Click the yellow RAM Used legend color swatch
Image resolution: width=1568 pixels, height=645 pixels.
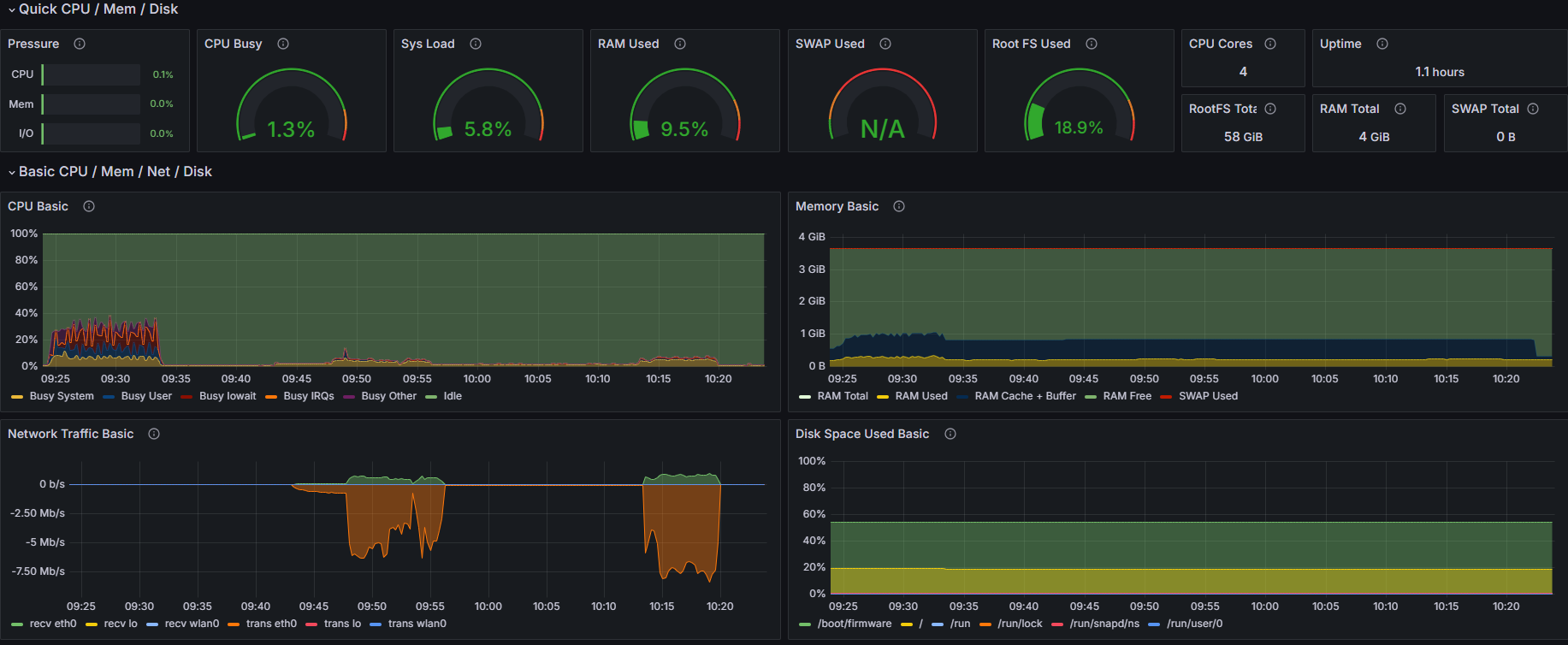pyautogui.click(x=883, y=397)
